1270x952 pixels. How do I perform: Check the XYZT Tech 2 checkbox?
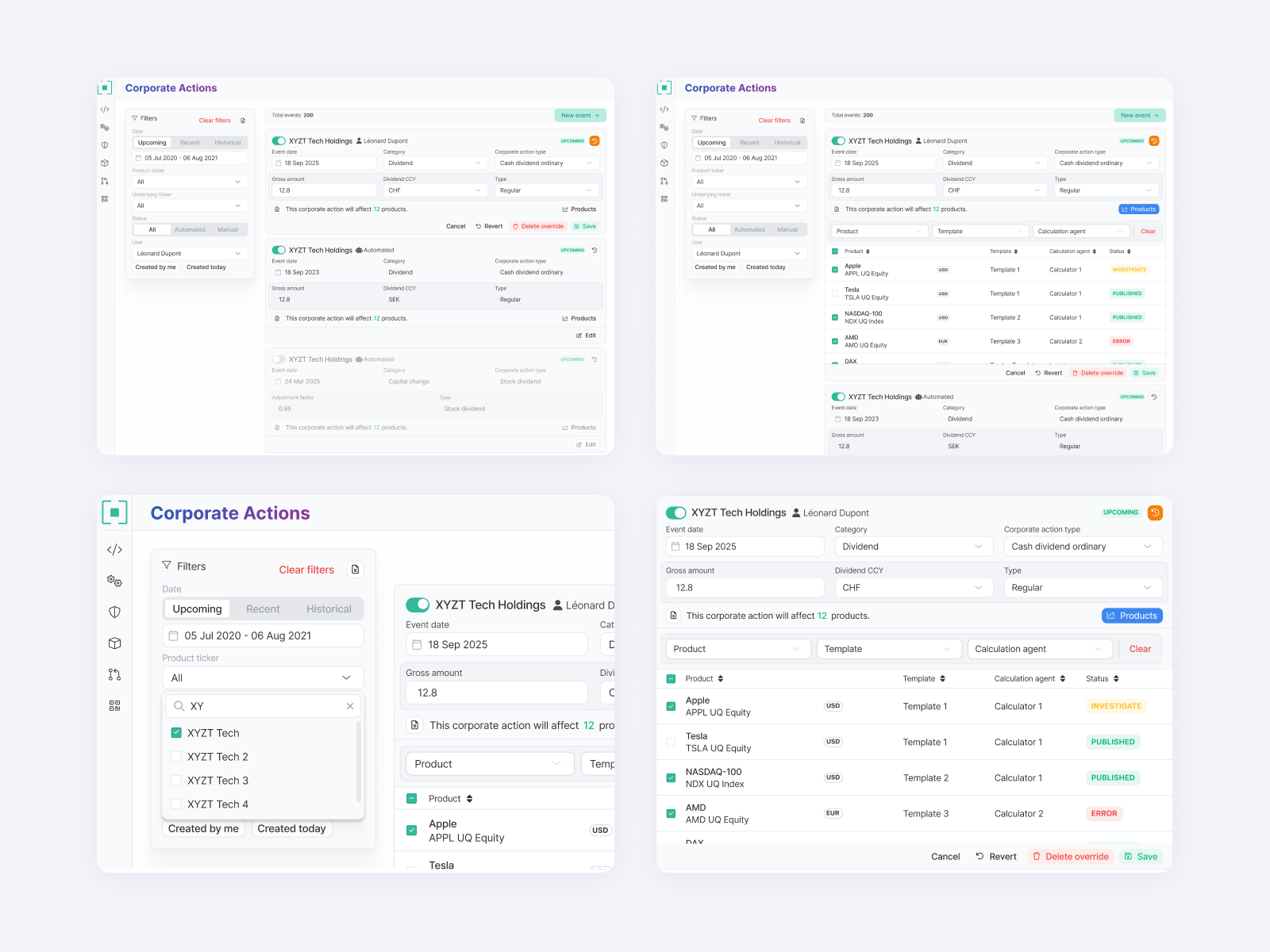pyautogui.click(x=176, y=757)
